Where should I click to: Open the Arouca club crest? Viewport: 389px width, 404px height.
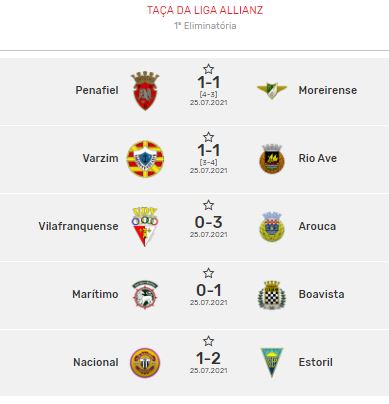(272, 227)
